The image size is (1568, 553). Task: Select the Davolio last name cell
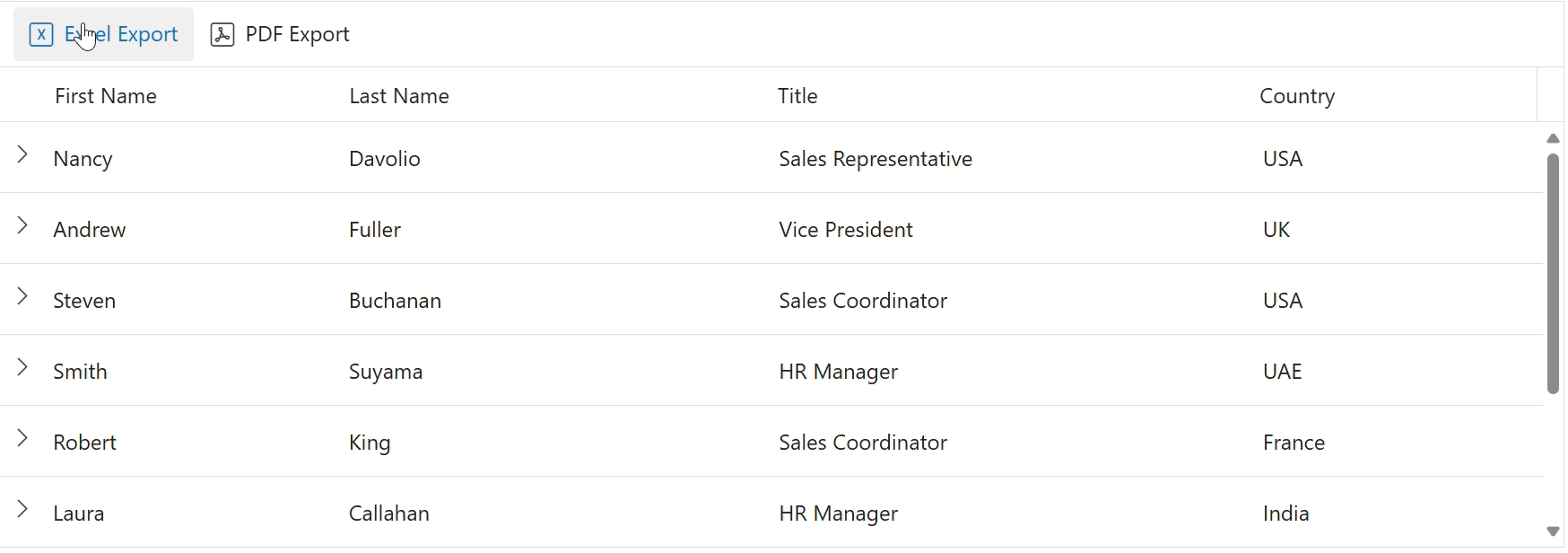click(x=385, y=159)
